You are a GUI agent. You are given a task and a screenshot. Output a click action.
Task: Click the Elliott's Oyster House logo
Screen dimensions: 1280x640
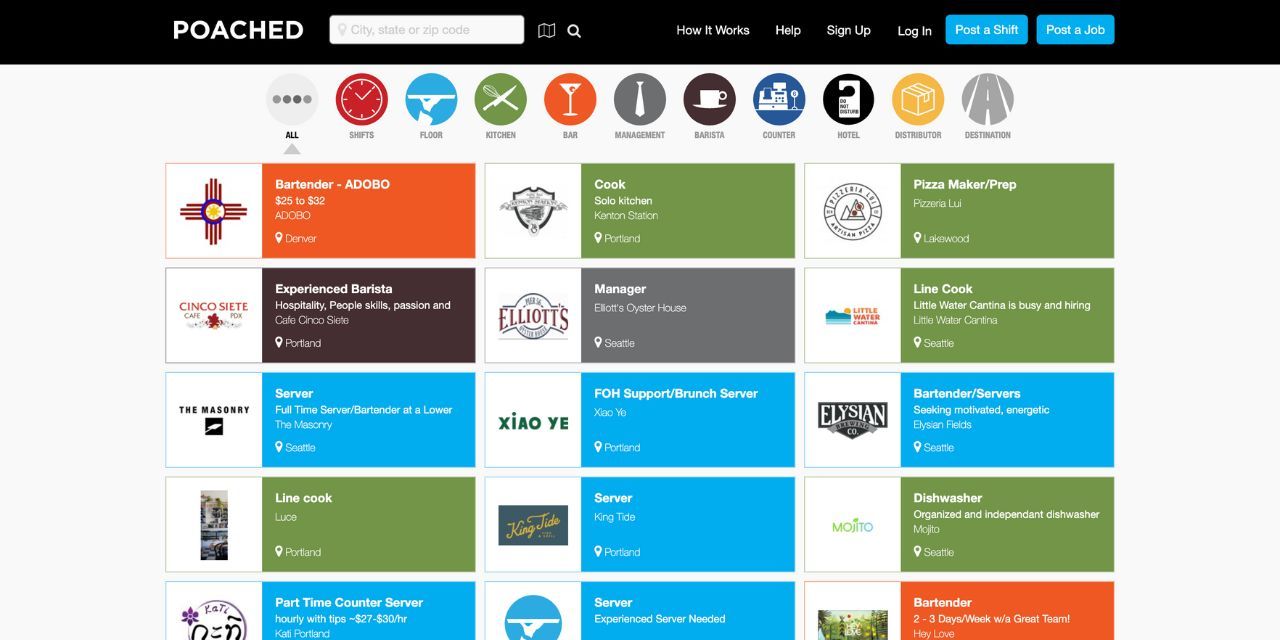pyautogui.click(x=533, y=315)
